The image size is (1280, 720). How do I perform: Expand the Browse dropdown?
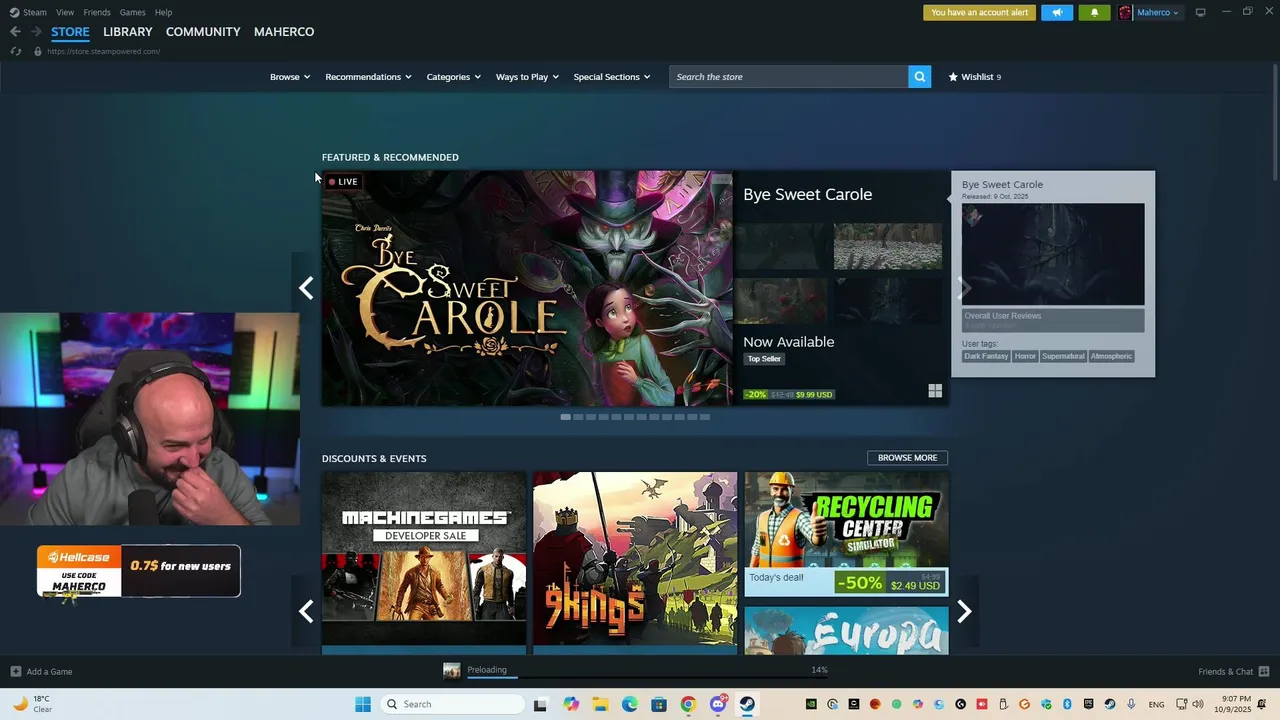click(290, 77)
